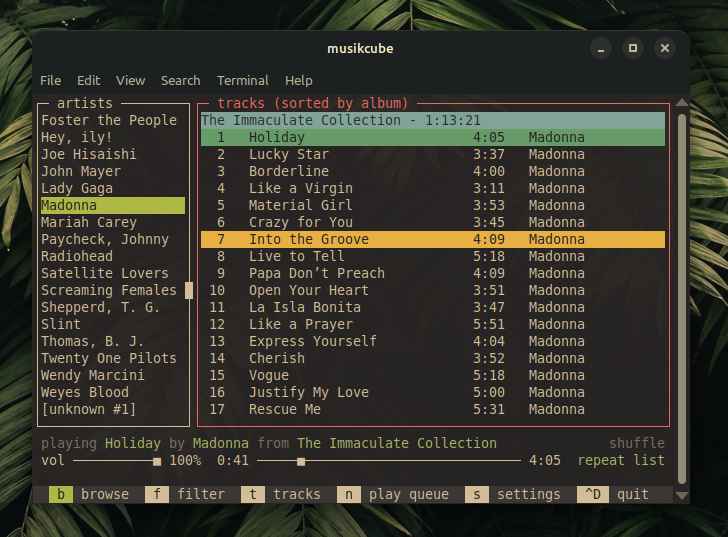Click 'tracks (sorted by album)' panel title
This screenshot has height=537, width=728.
pos(312,103)
